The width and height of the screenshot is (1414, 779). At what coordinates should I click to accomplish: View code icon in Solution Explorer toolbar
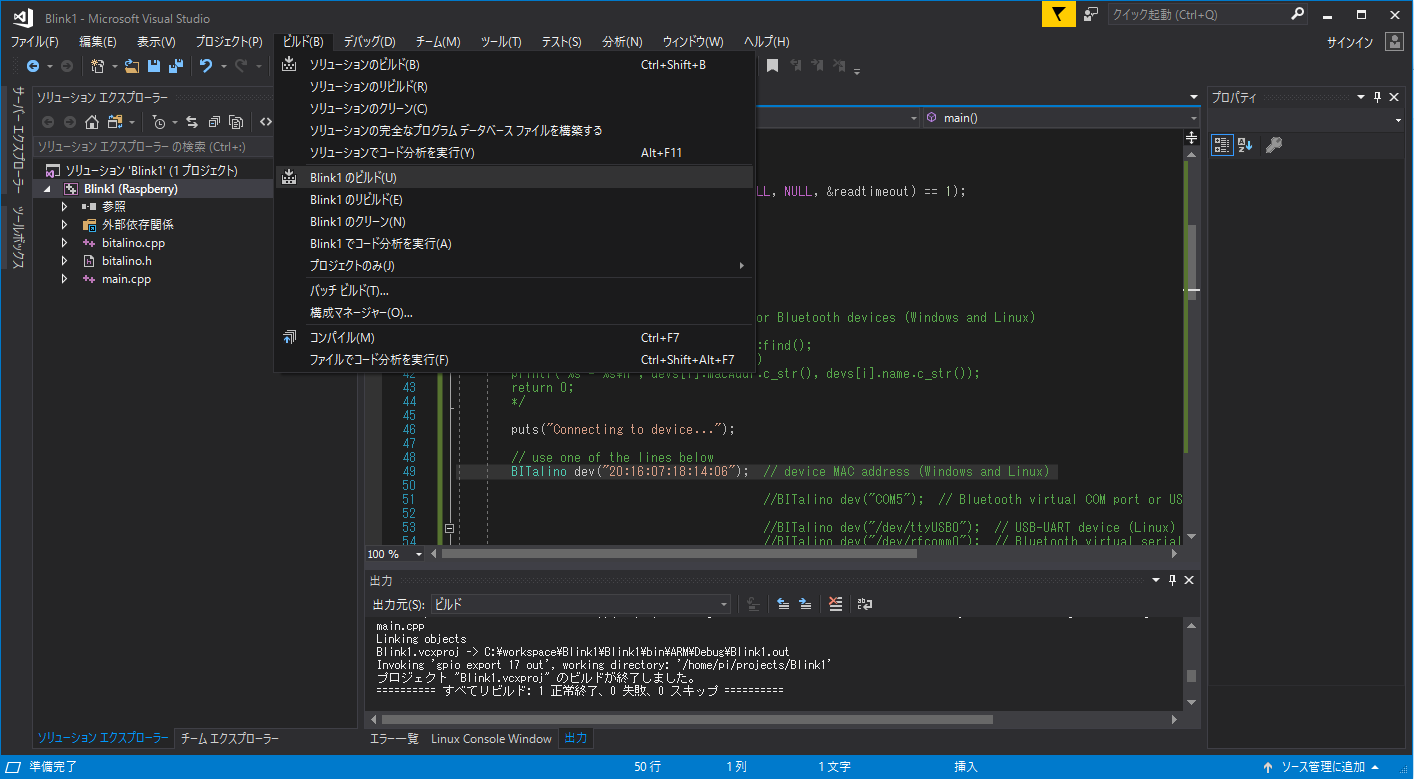266,122
